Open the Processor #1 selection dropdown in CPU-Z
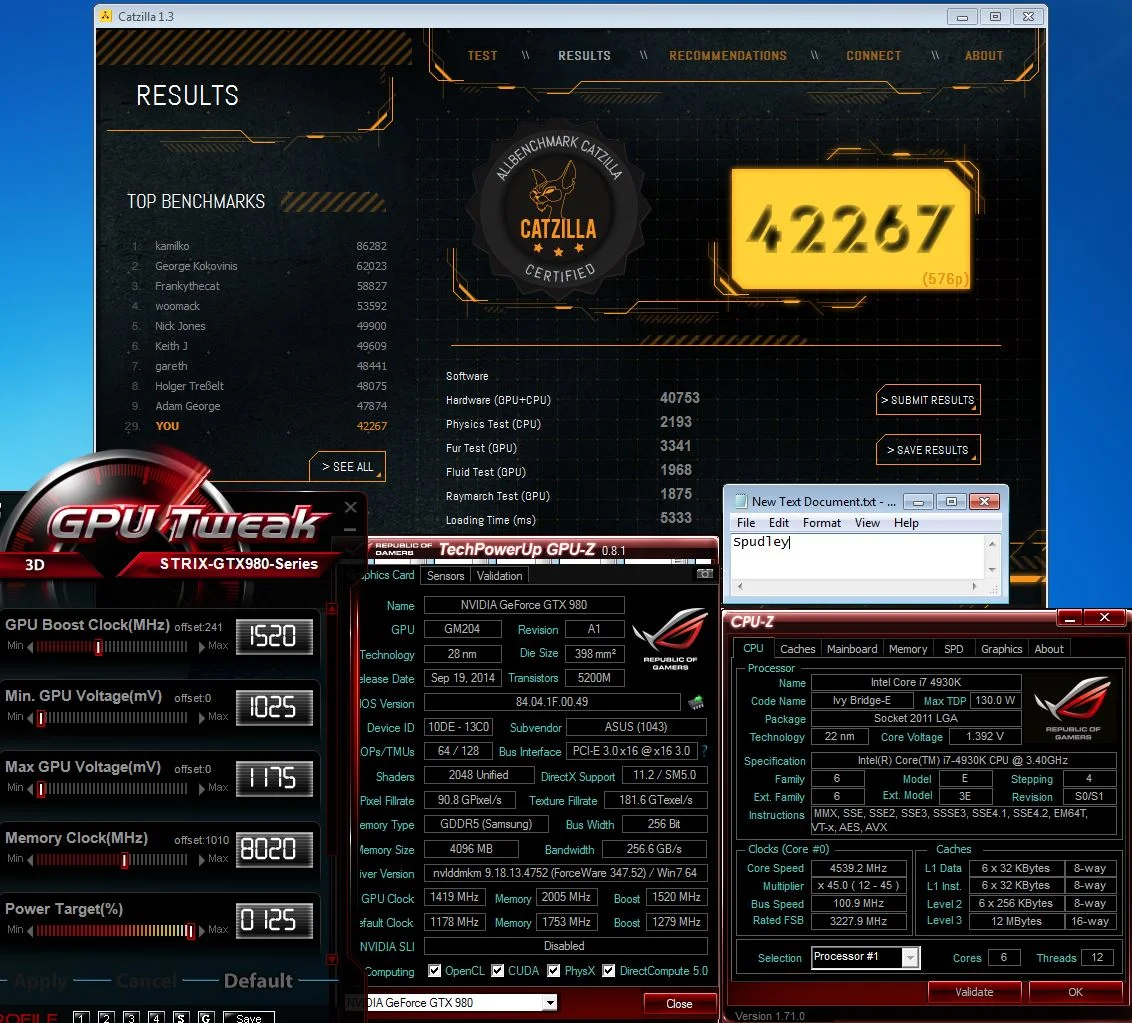 point(910,957)
